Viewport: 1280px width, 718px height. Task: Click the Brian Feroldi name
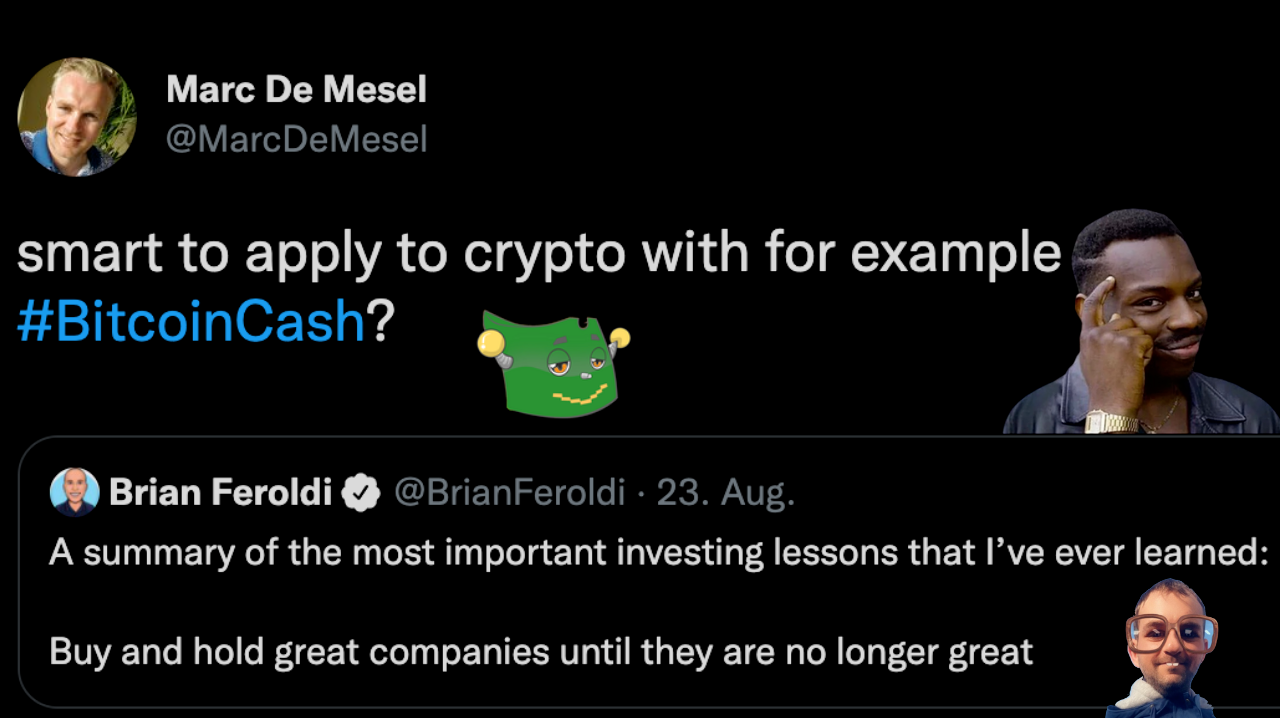[220, 492]
